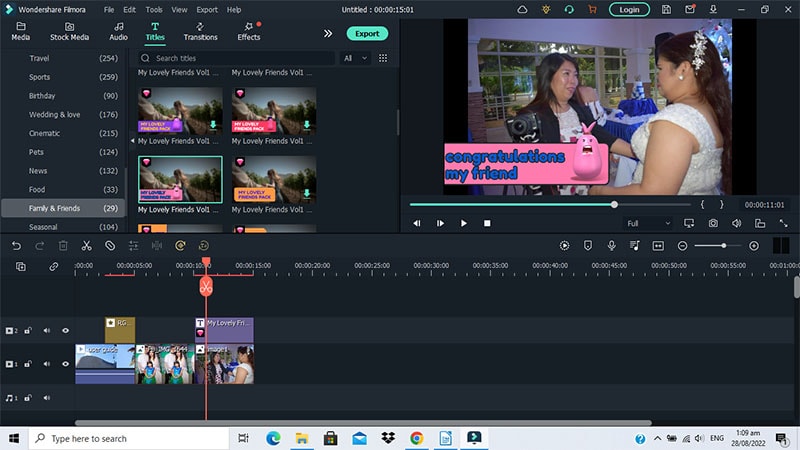800x450 pixels.
Task: Click the Delete trash icon
Action: (63, 246)
